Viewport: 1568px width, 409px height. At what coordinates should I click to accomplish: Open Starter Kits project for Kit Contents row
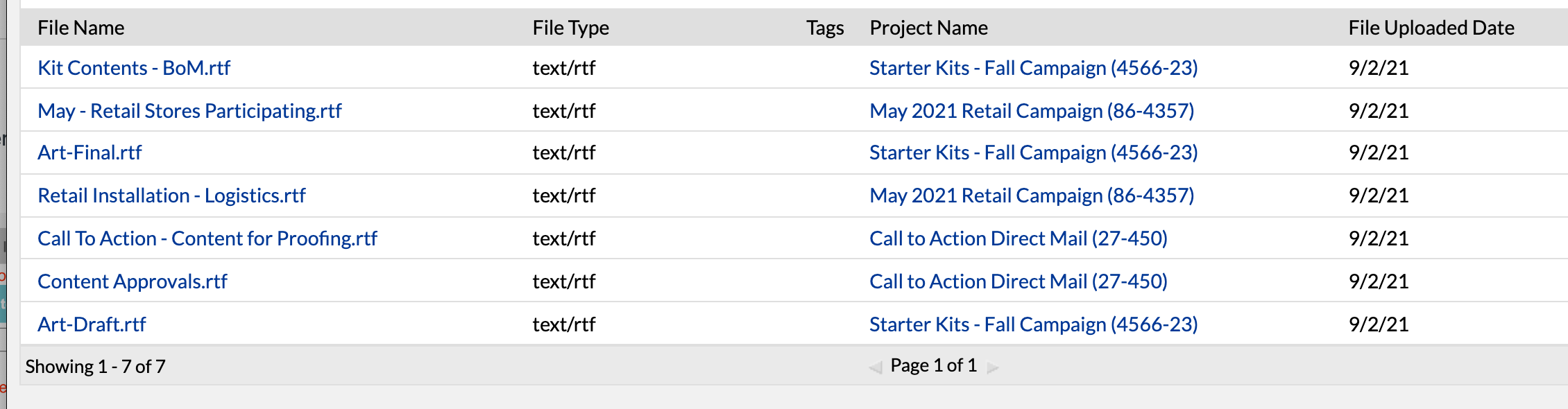(1034, 68)
